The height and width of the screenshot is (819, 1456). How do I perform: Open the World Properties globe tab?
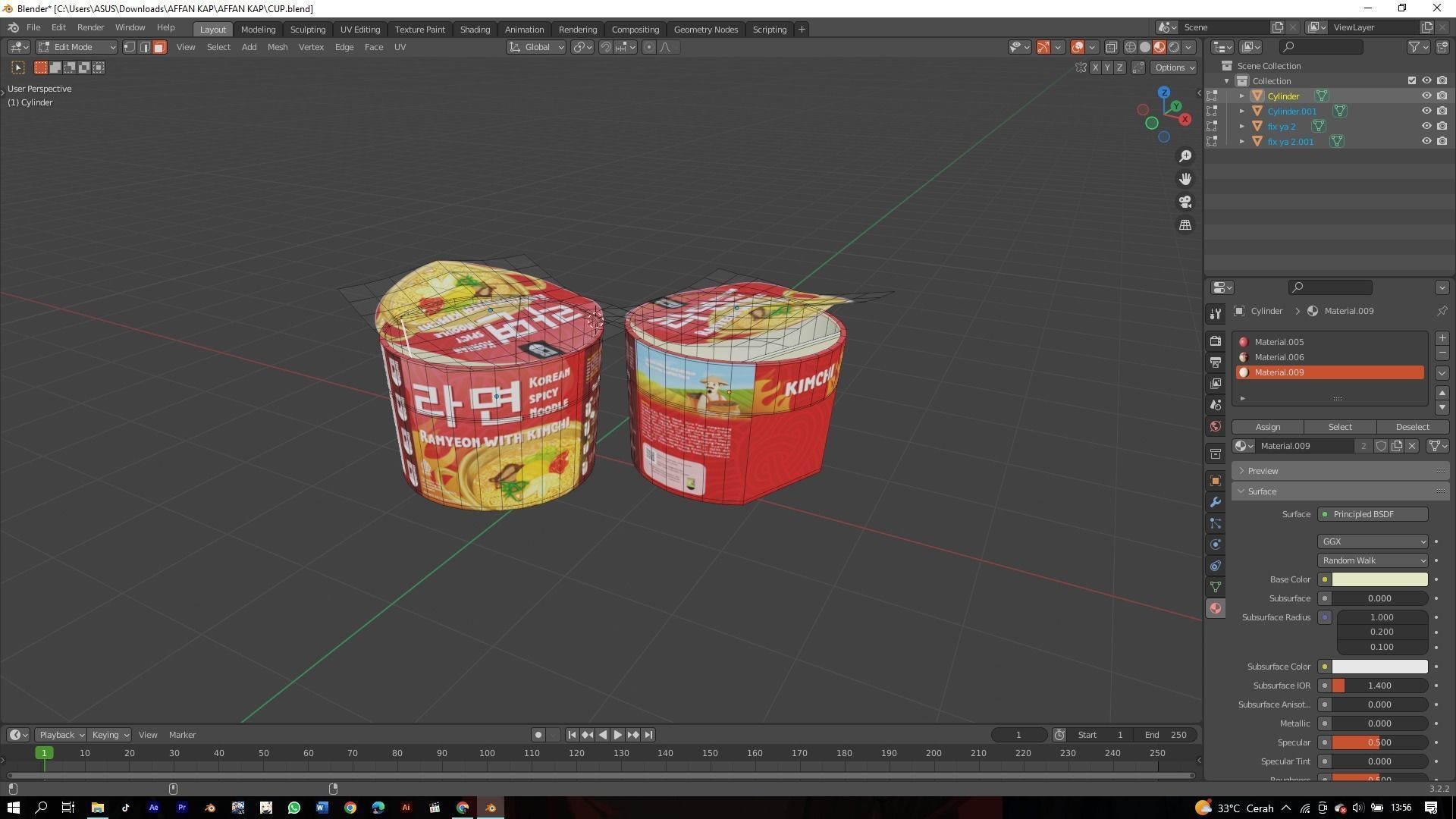[x=1216, y=425]
